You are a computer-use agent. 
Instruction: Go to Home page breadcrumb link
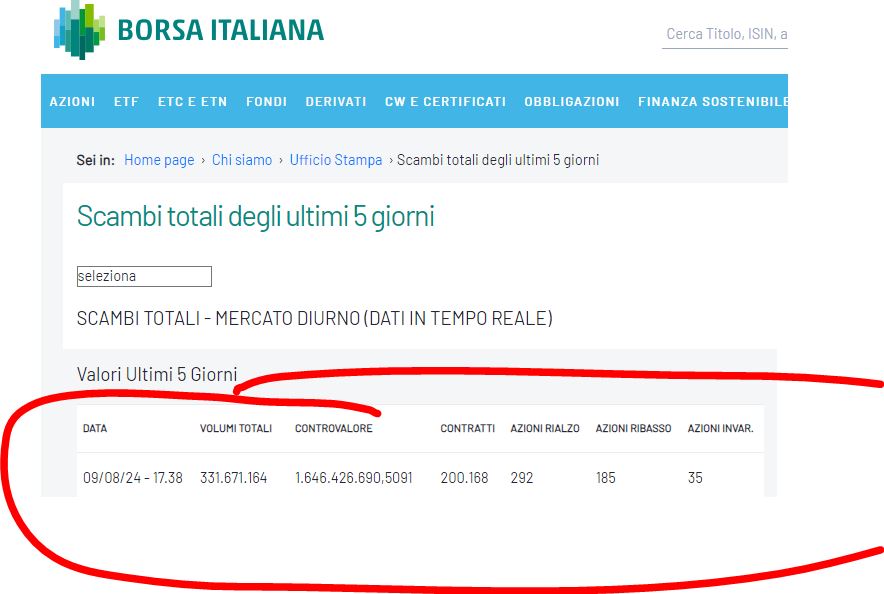pos(159,160)
